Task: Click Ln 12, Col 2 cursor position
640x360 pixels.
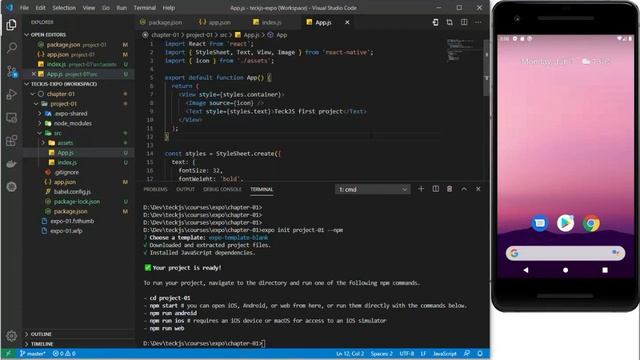Action: coord(350,353)
